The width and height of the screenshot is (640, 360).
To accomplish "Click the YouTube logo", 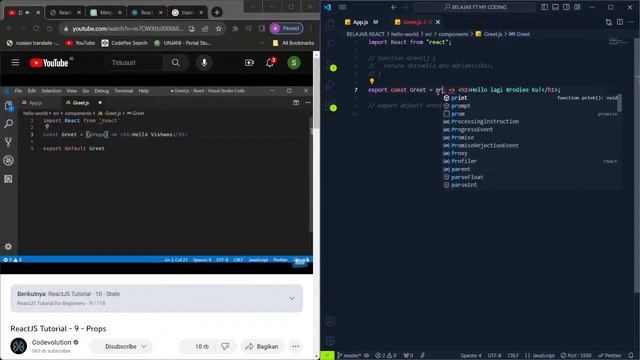I will coord(49,63).
